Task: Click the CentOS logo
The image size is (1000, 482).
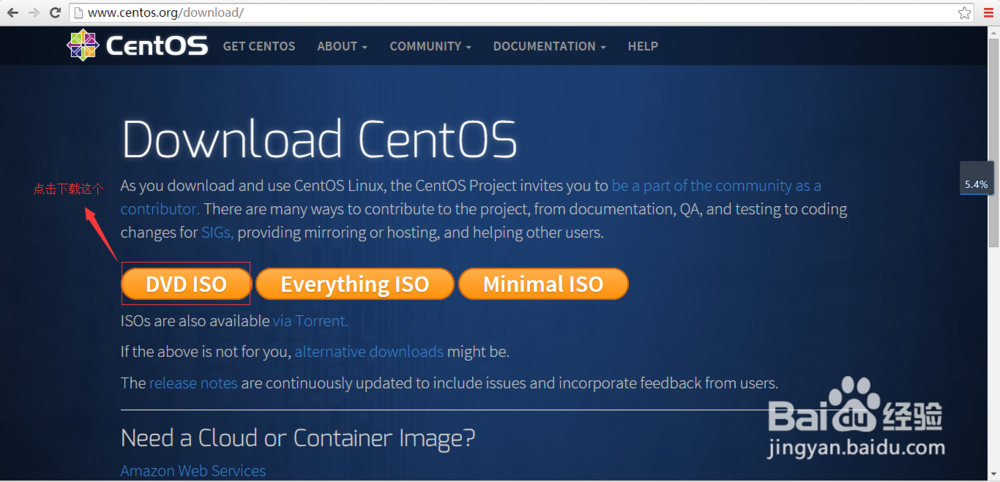Action: click(138, 45)
